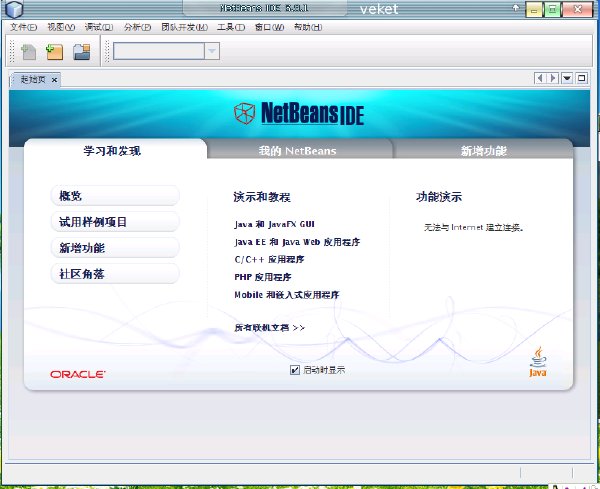Viewport: 600px width, 489px height.
Task: Click the 概览 button
Action: click(x=115, y=196)
